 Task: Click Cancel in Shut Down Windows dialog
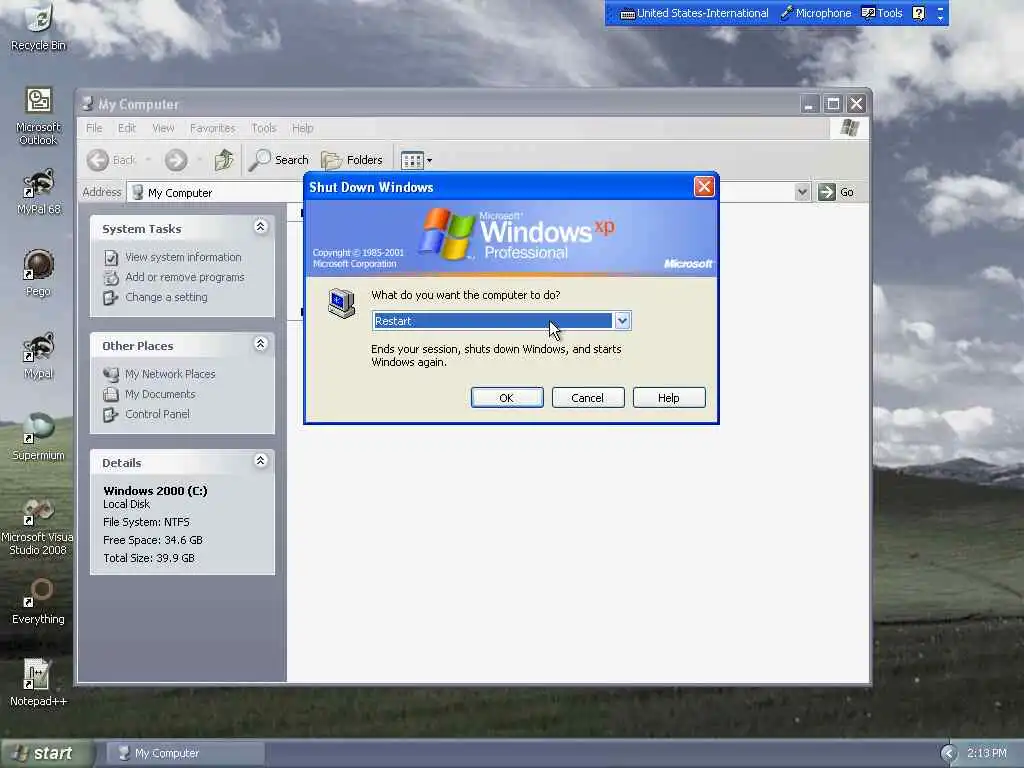pos(588,398)
